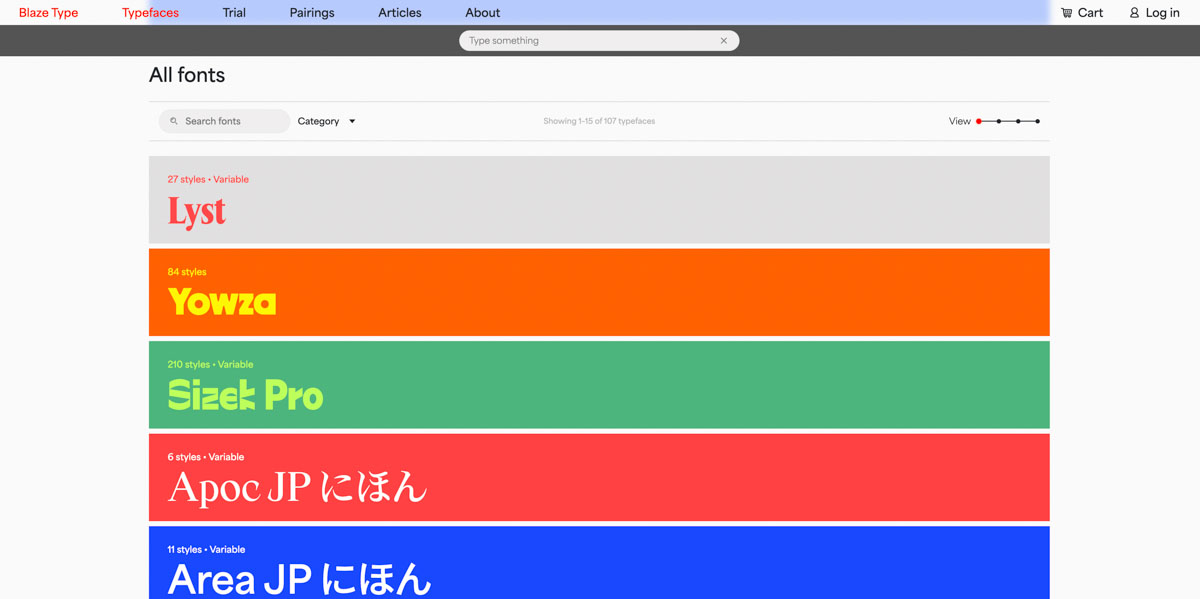This screenshot has height=599, width=1200.
Task: Click the Blaze Type home link
Action: pos(48,12)
